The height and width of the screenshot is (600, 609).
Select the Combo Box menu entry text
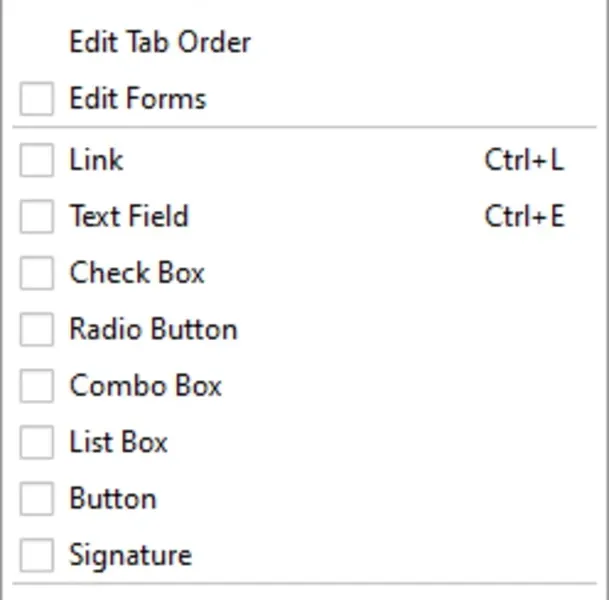(x=145, y=386)
